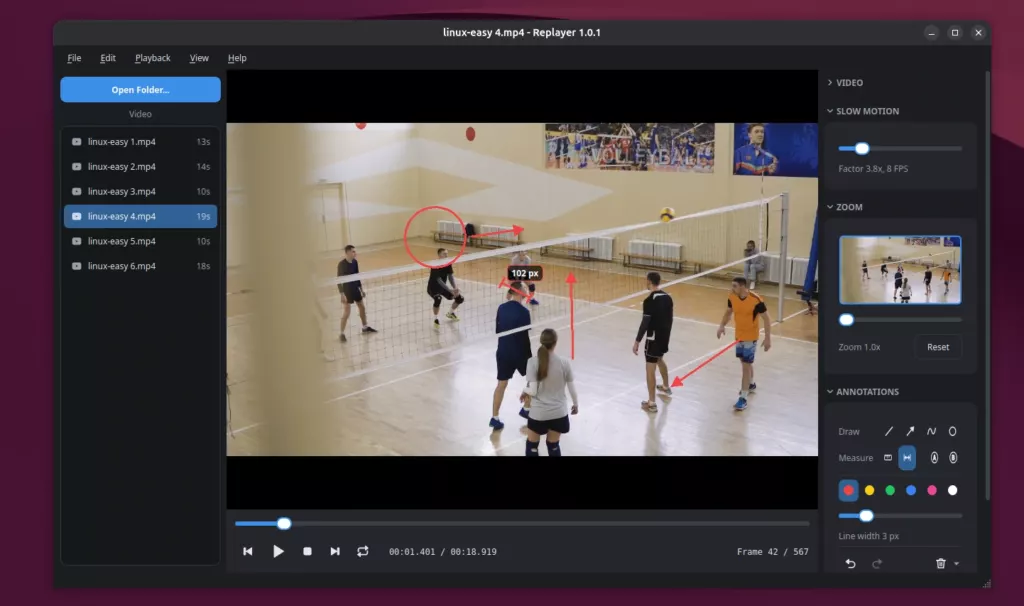This screenshot has height=606, width=1024.
Task: Choose the red annotation color
Action: pos(848,490)
